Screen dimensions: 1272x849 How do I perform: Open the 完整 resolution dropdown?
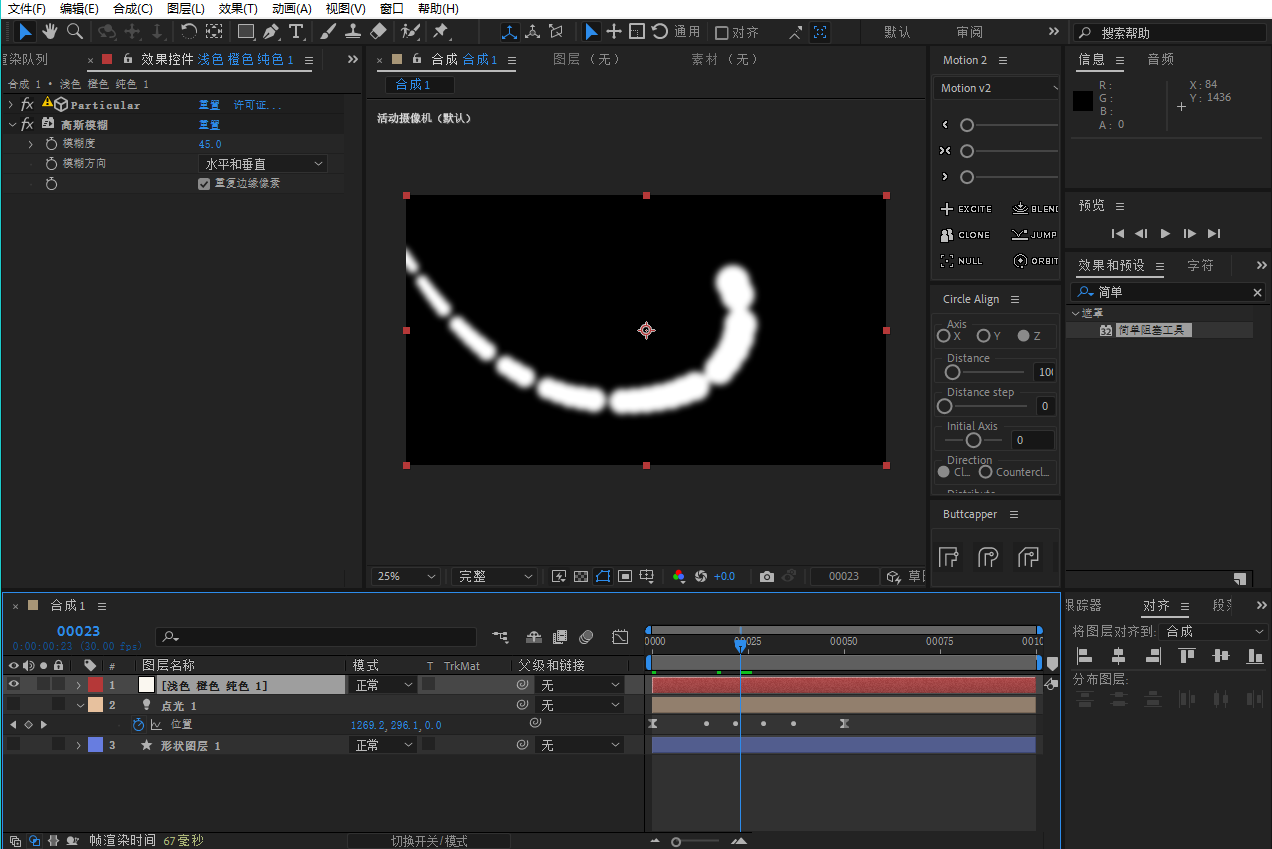click(494, 577)
